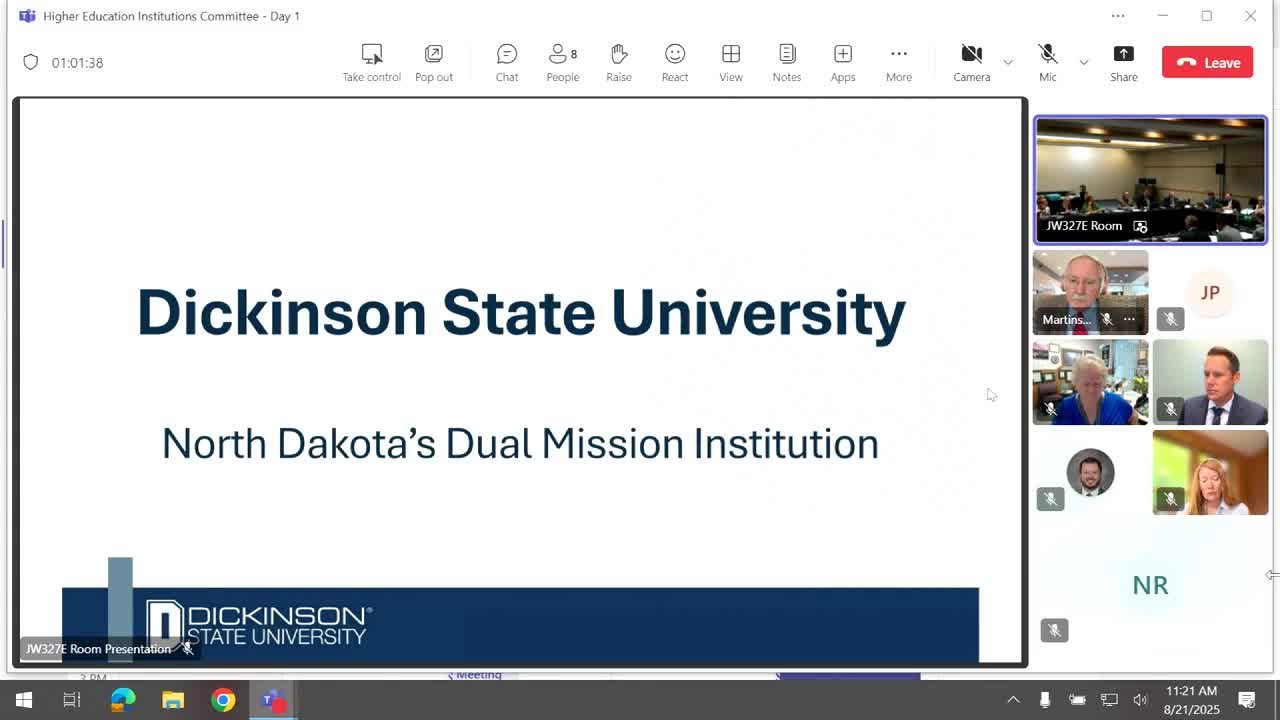Select the JW327E Room video tile
Image resolution: width=1280 pixels, height=720 pixels.
[x=1150, y=180]
